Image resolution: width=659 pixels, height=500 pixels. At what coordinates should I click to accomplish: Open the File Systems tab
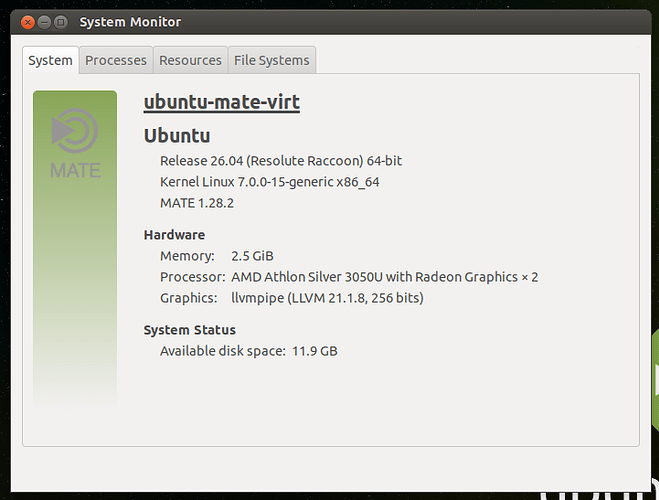click(x=272, y=60)
